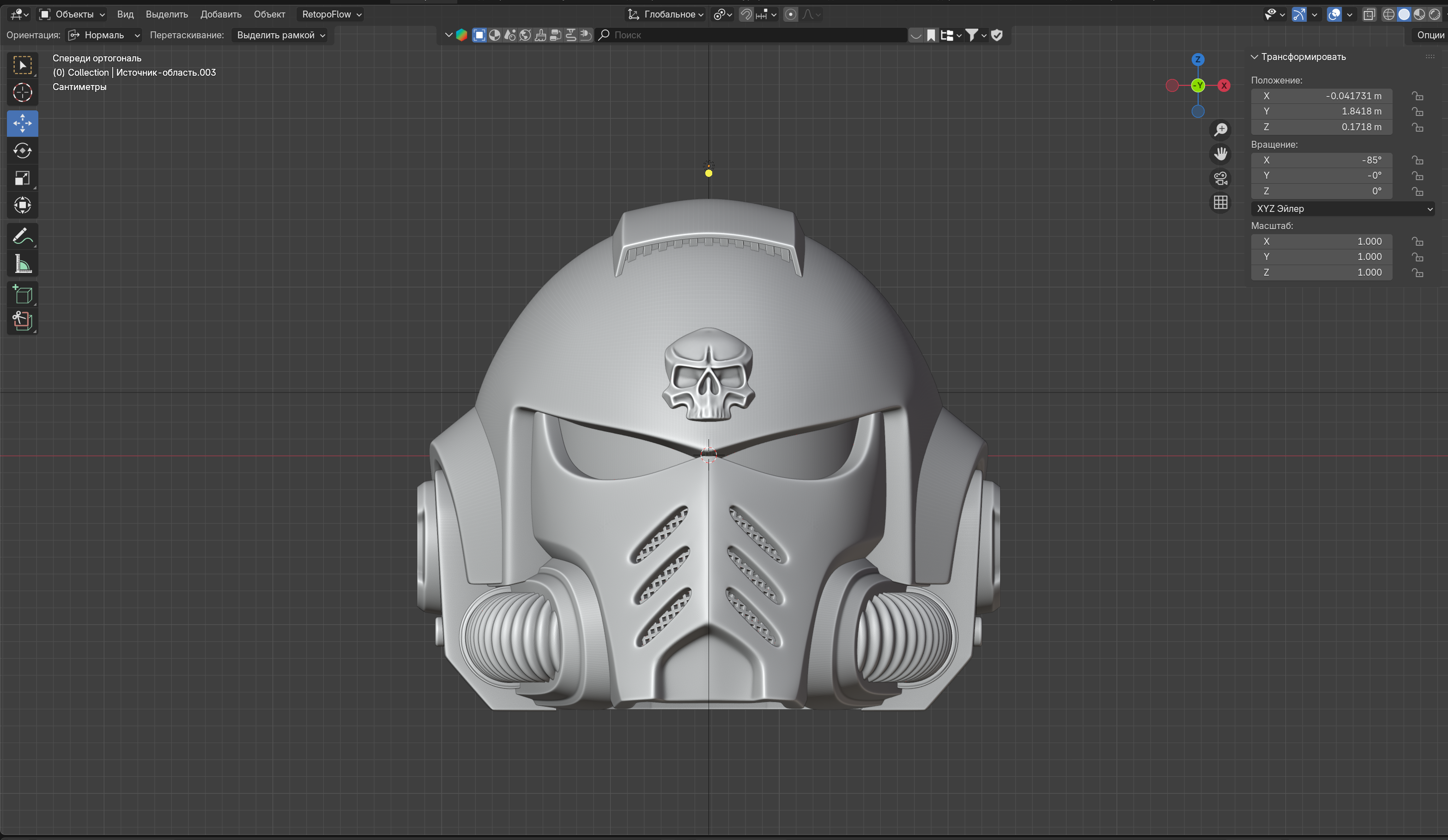The width and height of the screenshot is (1448, 840).
Task: Click the Поиск search field
Action: pos(751,35)
